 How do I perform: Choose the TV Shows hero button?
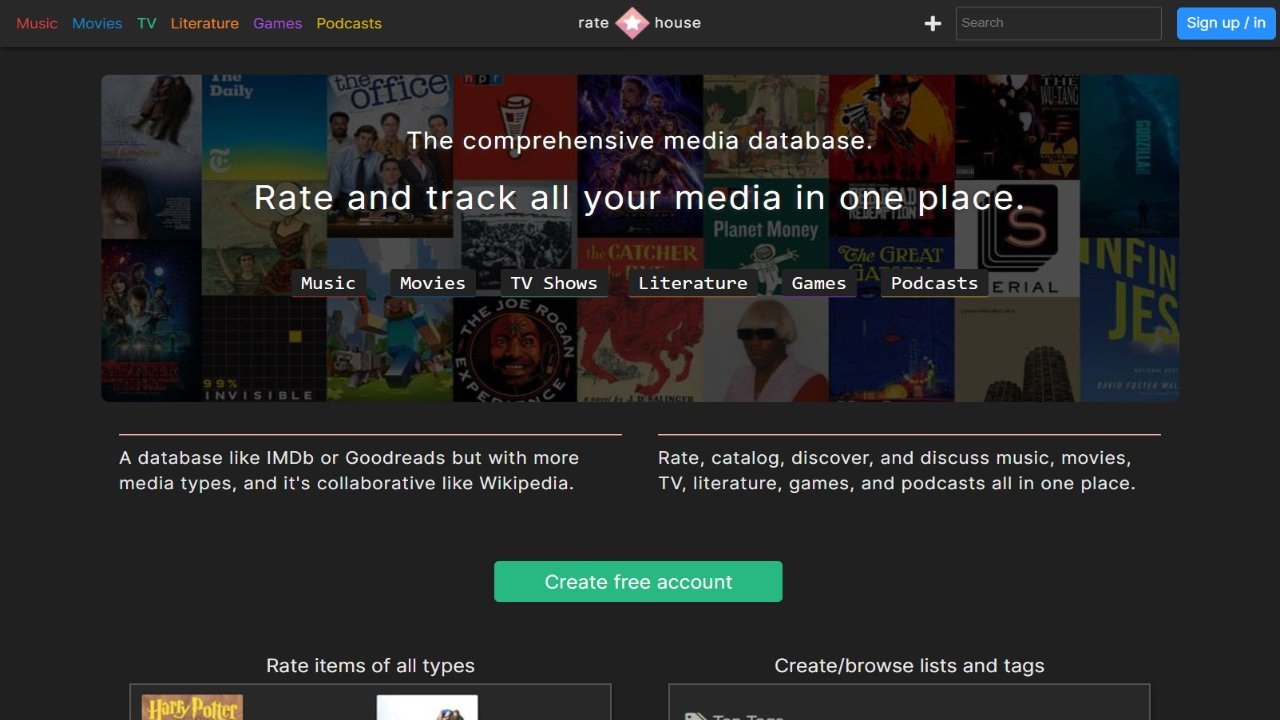click(554, 283)
